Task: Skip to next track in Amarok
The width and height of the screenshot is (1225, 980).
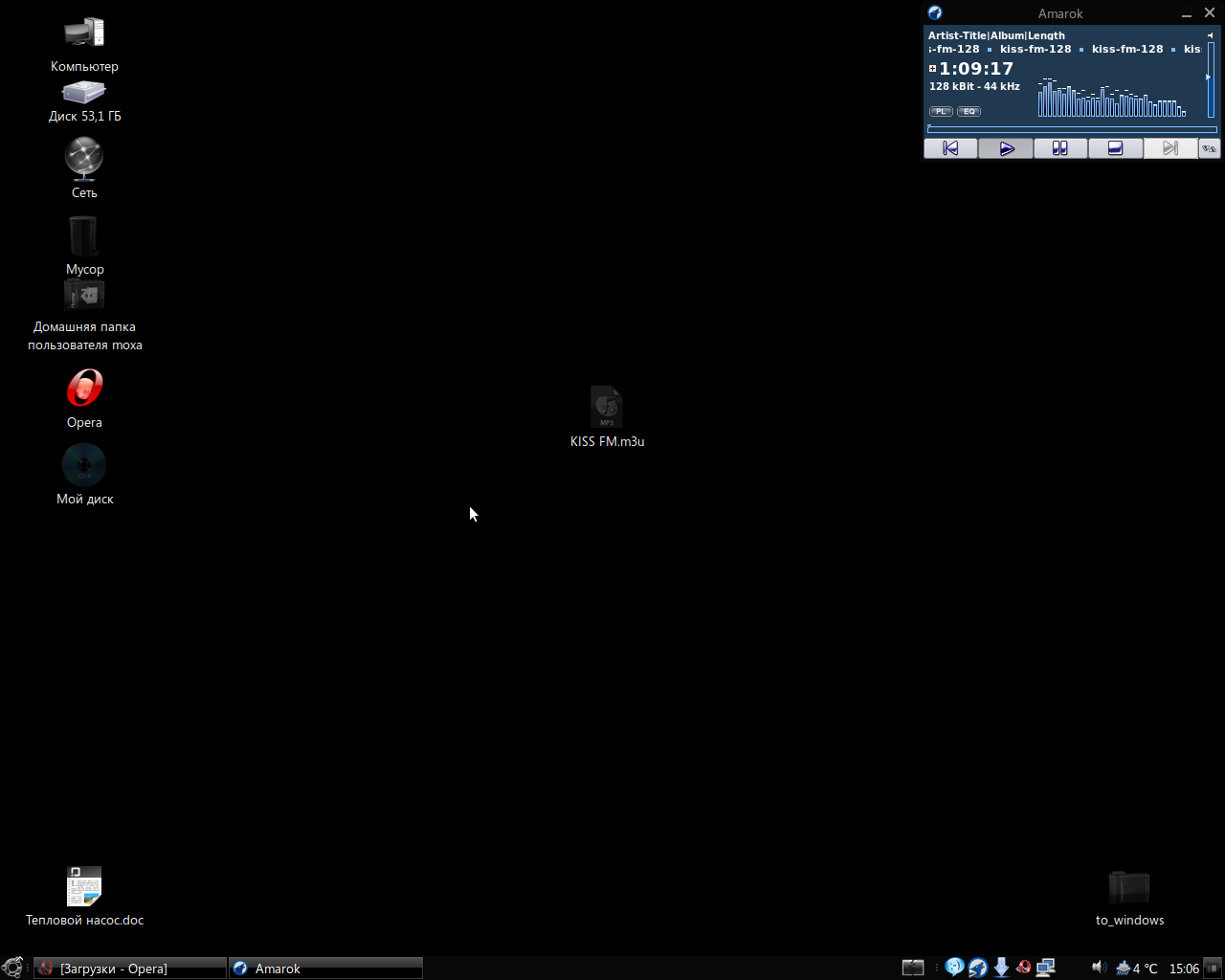Action: point(1170,148)
